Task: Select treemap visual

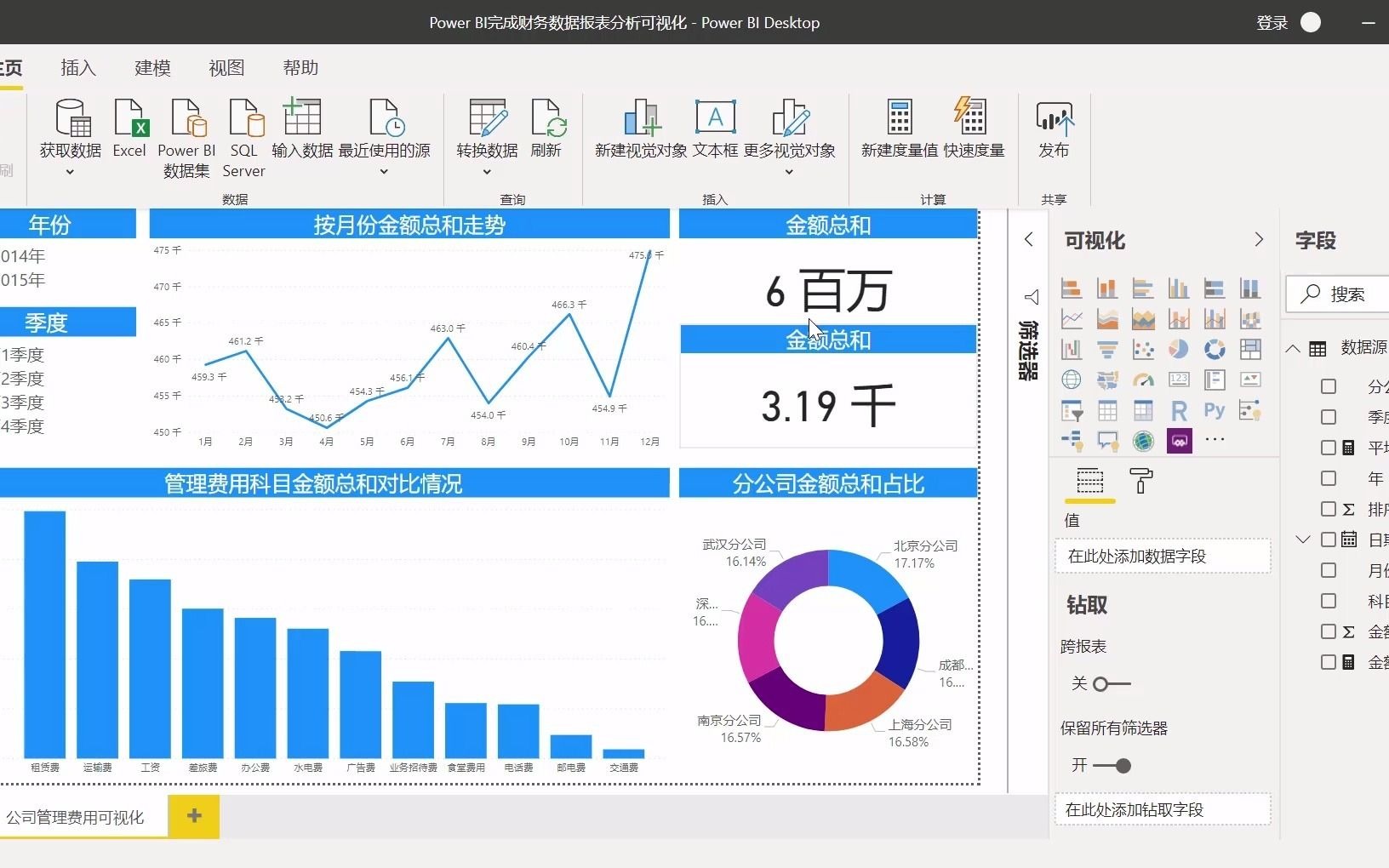Action: pyautogui.click(x=1250, y=349)
